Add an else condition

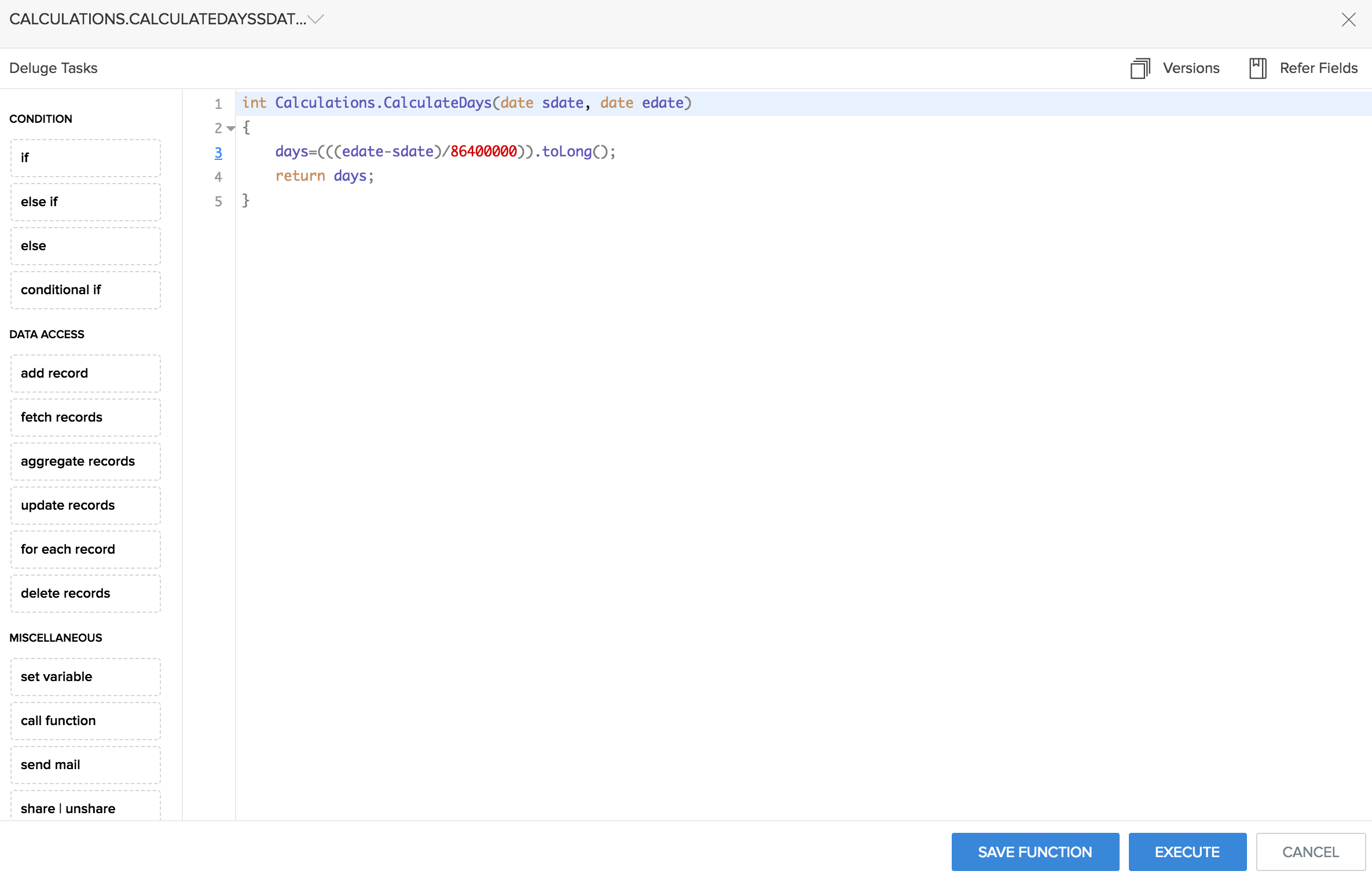coord(85,245)
